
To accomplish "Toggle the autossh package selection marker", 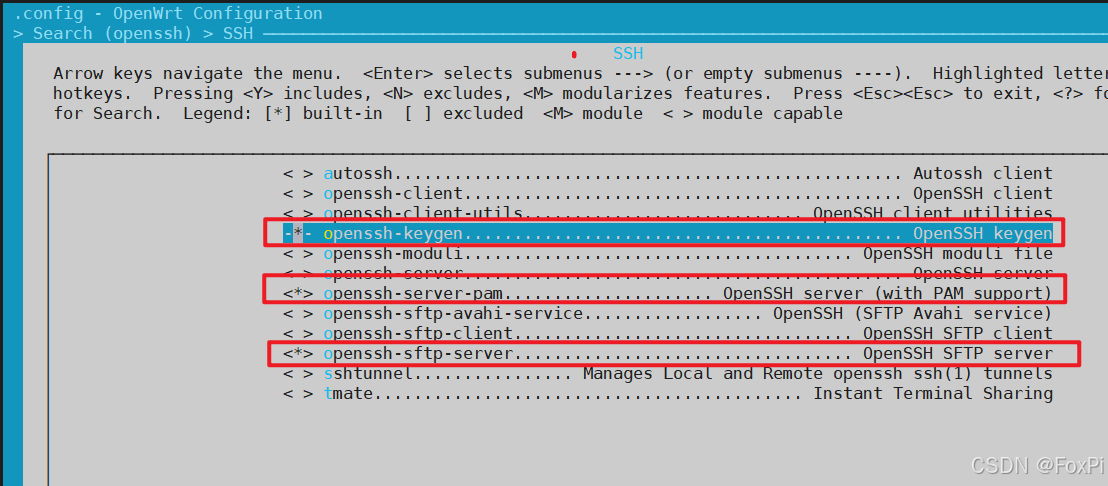I will tap(297, 174).
